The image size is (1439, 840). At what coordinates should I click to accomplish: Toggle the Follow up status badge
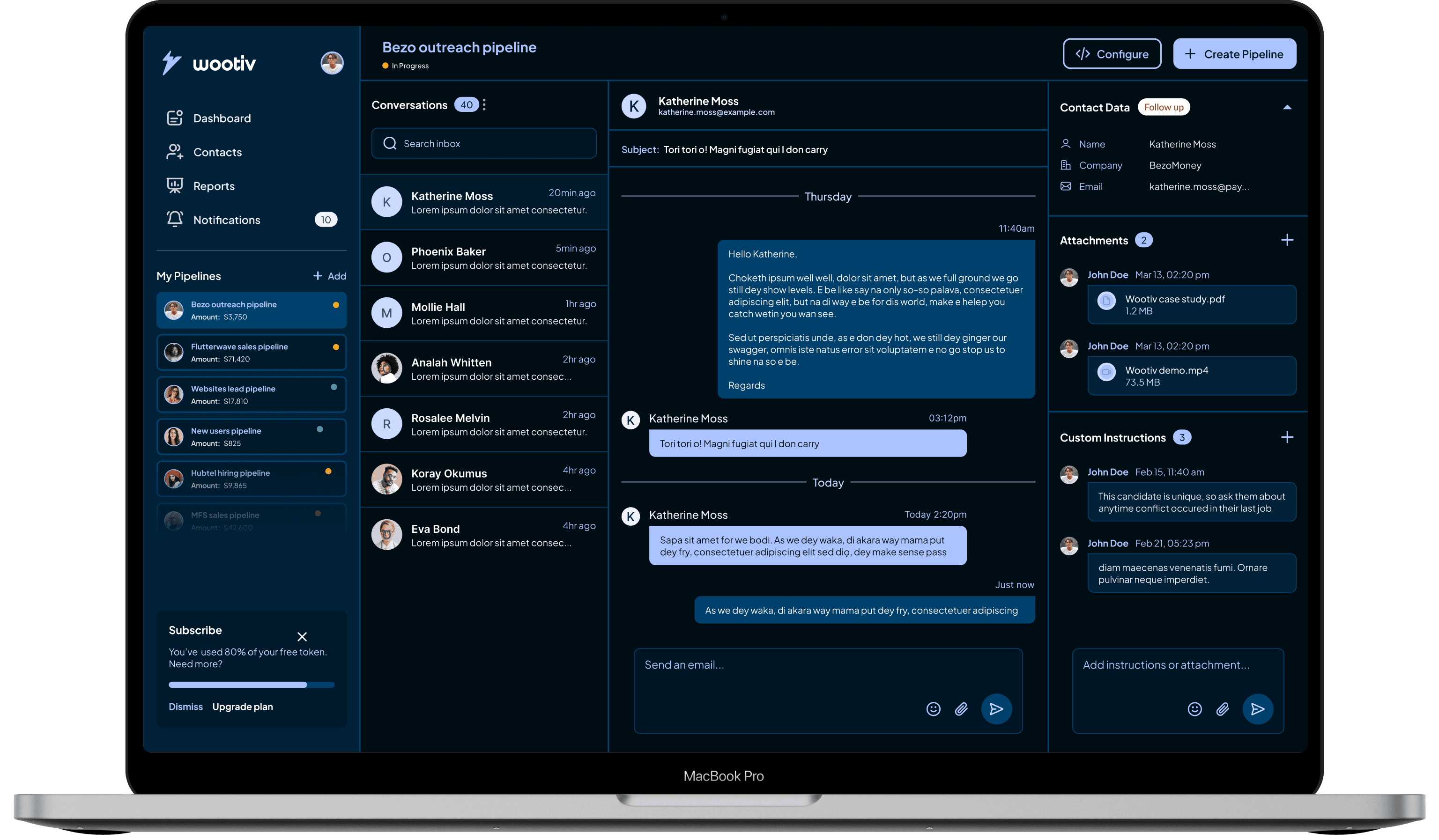[x=1164, y=107]
